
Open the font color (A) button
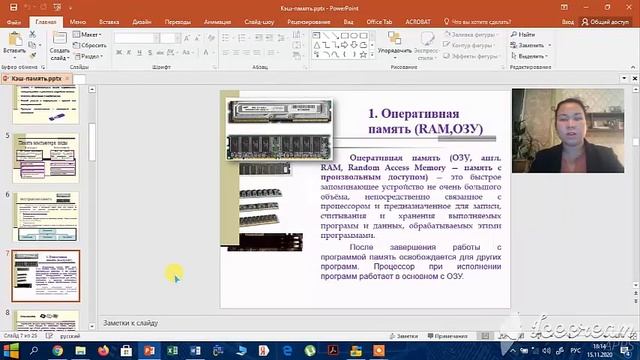206,52
